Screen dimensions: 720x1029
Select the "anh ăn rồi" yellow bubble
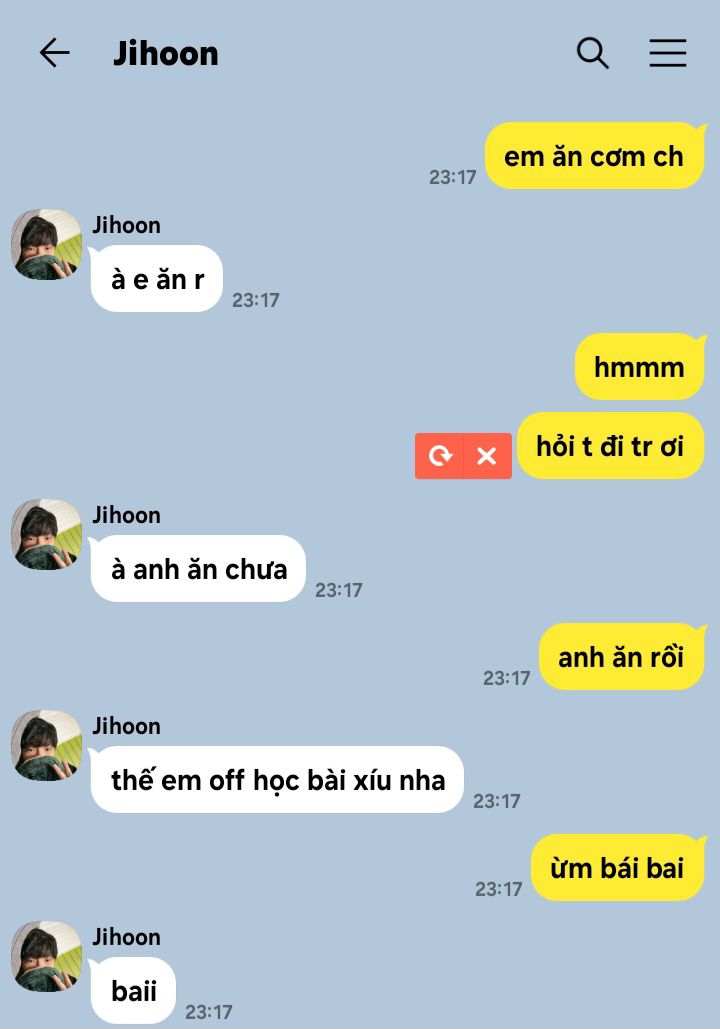click(x=622, y=657)
